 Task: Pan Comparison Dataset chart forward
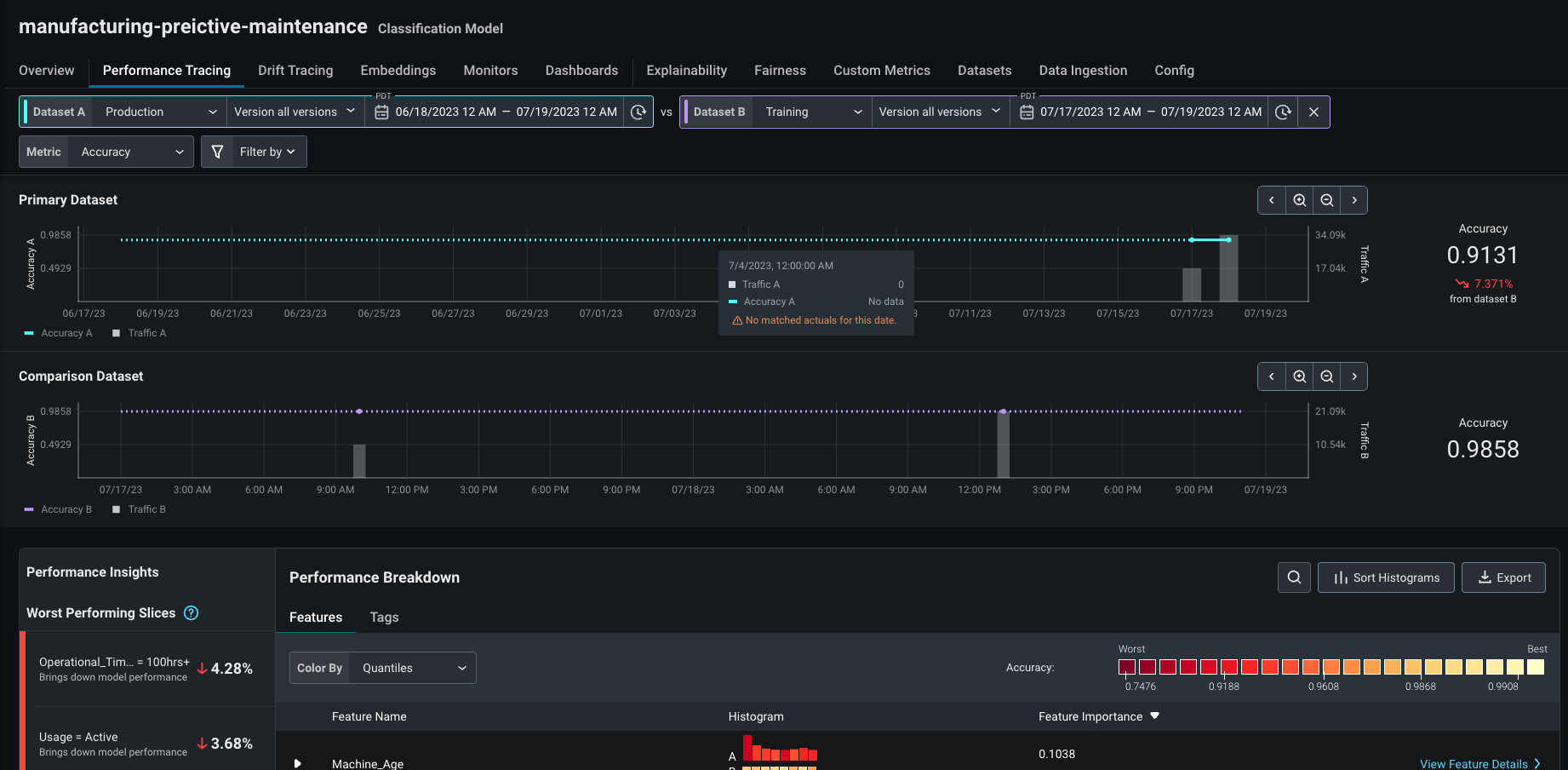coord(1354,376)
